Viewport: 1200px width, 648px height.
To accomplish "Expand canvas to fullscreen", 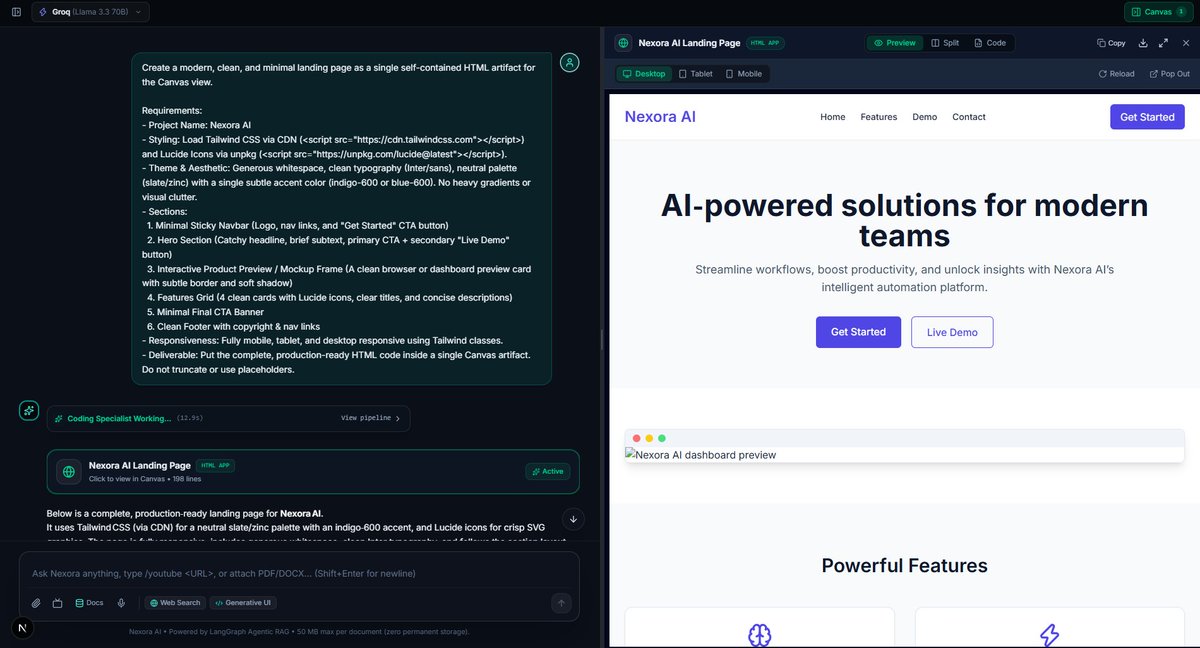I will (1163, 43).
